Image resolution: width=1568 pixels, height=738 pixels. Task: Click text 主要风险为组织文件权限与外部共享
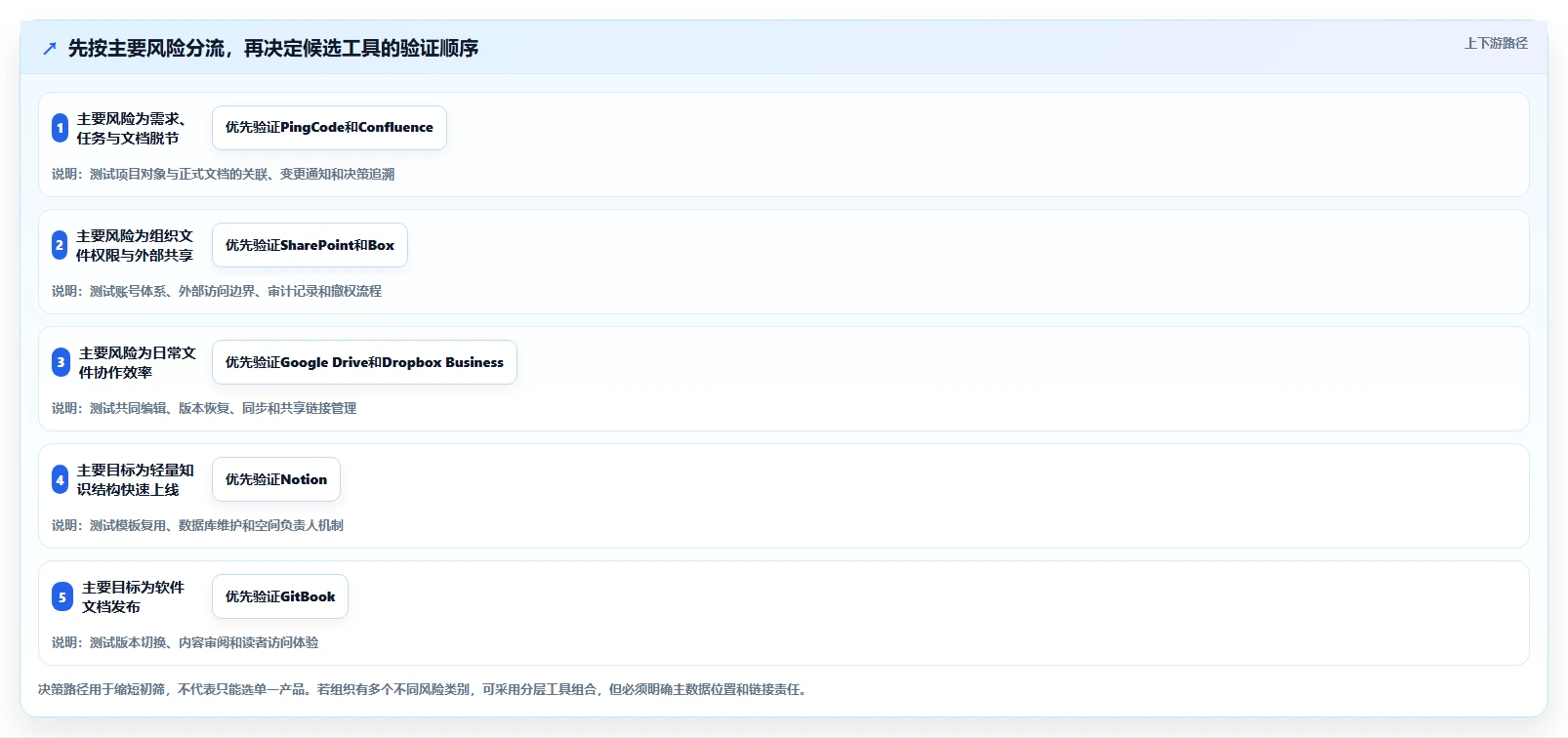pos(135,245)
